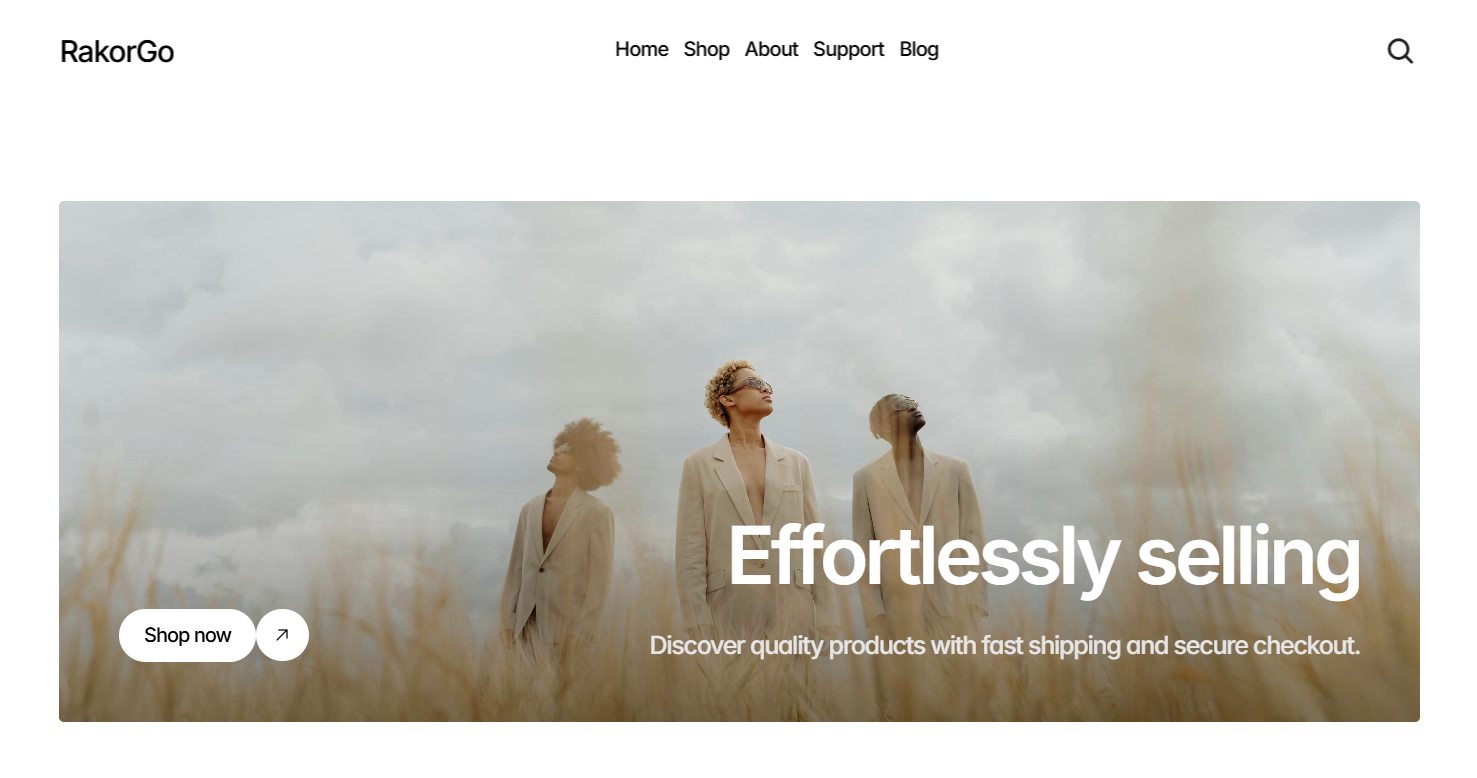Go to homepage via RakorGo logo

tap(117, 51)
